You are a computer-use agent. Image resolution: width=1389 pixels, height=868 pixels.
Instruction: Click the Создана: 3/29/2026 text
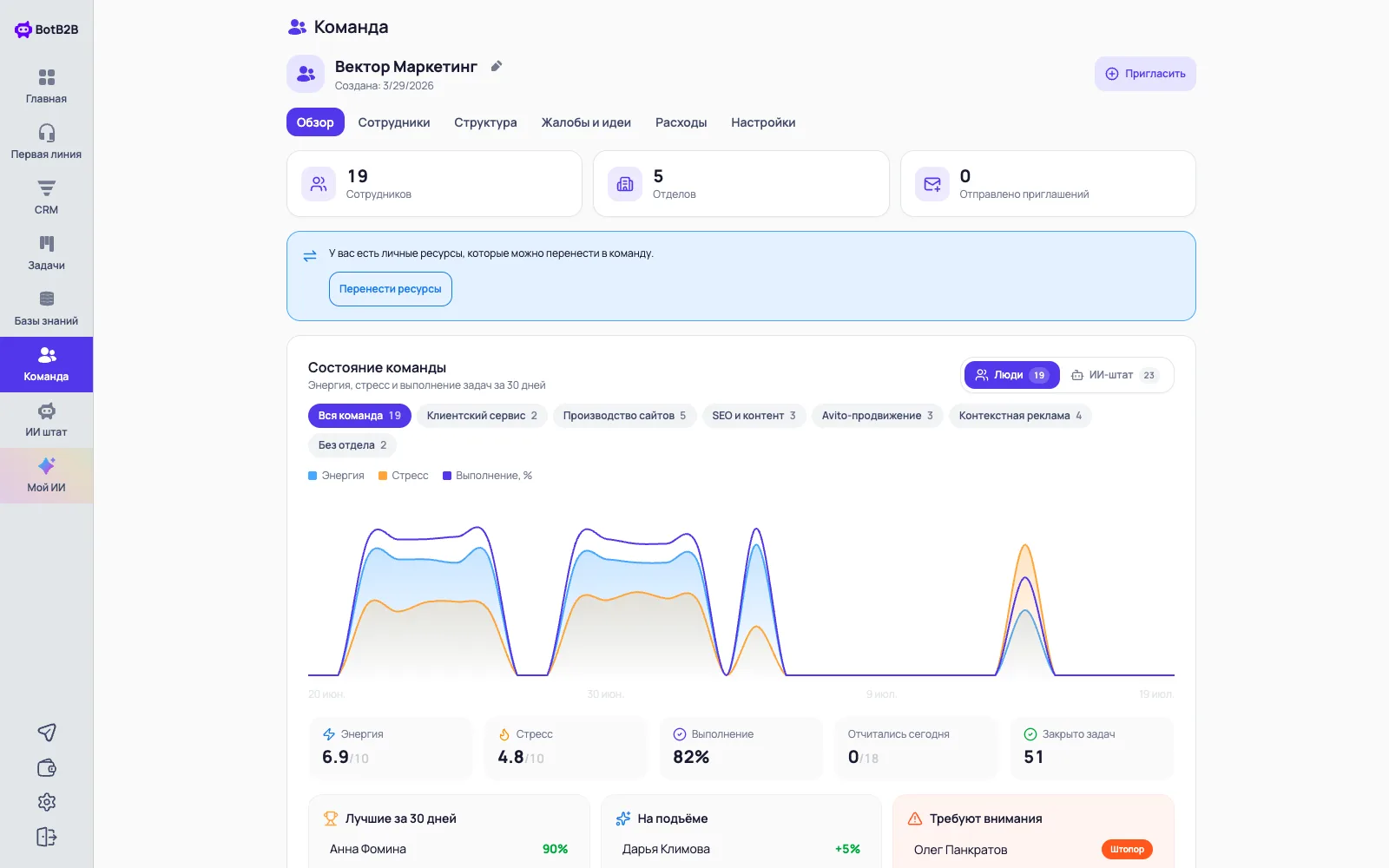pos(385,86)
